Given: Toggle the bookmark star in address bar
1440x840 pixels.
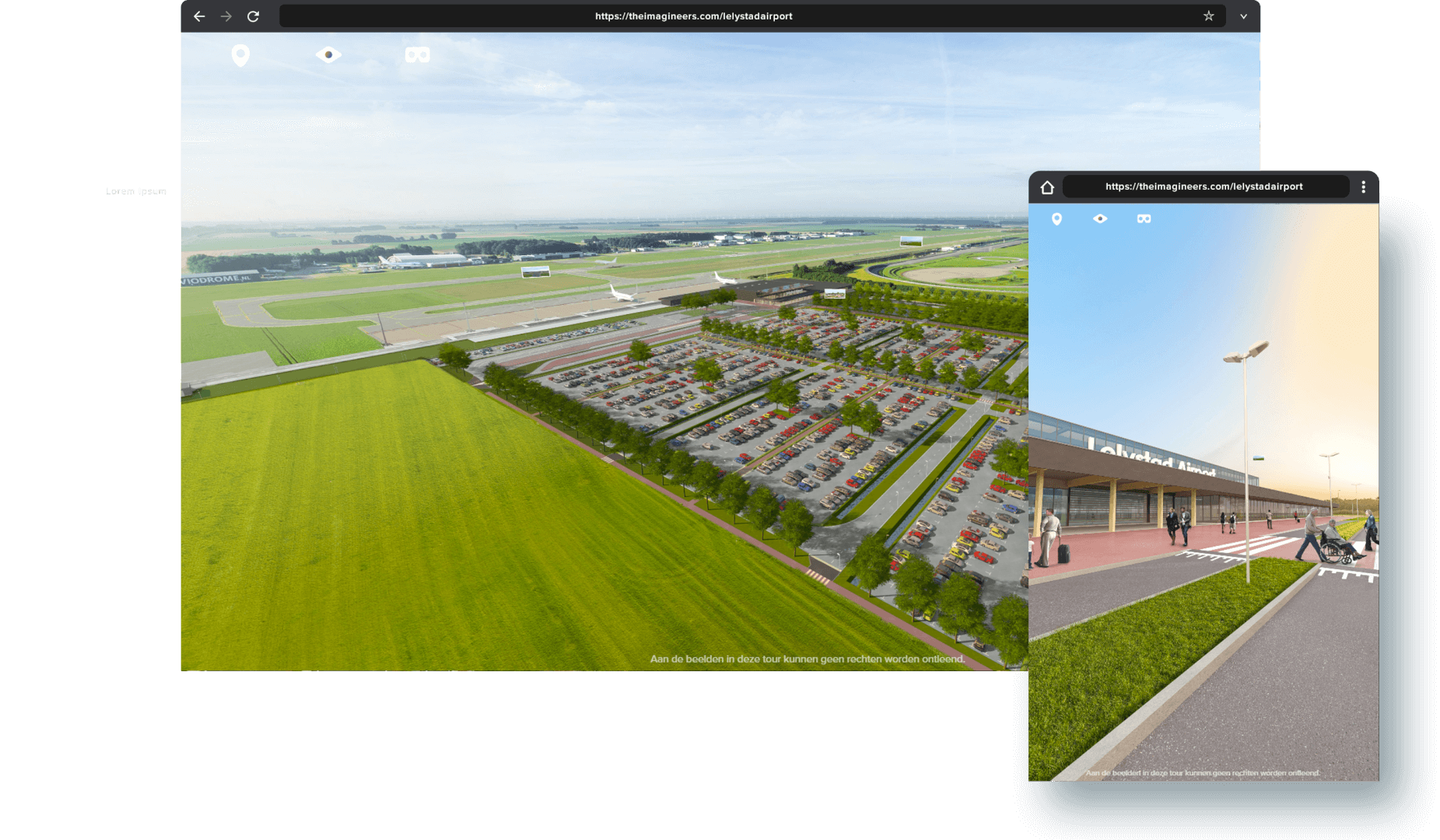Looking at the screenshot, I should (x=1208, y=16).
